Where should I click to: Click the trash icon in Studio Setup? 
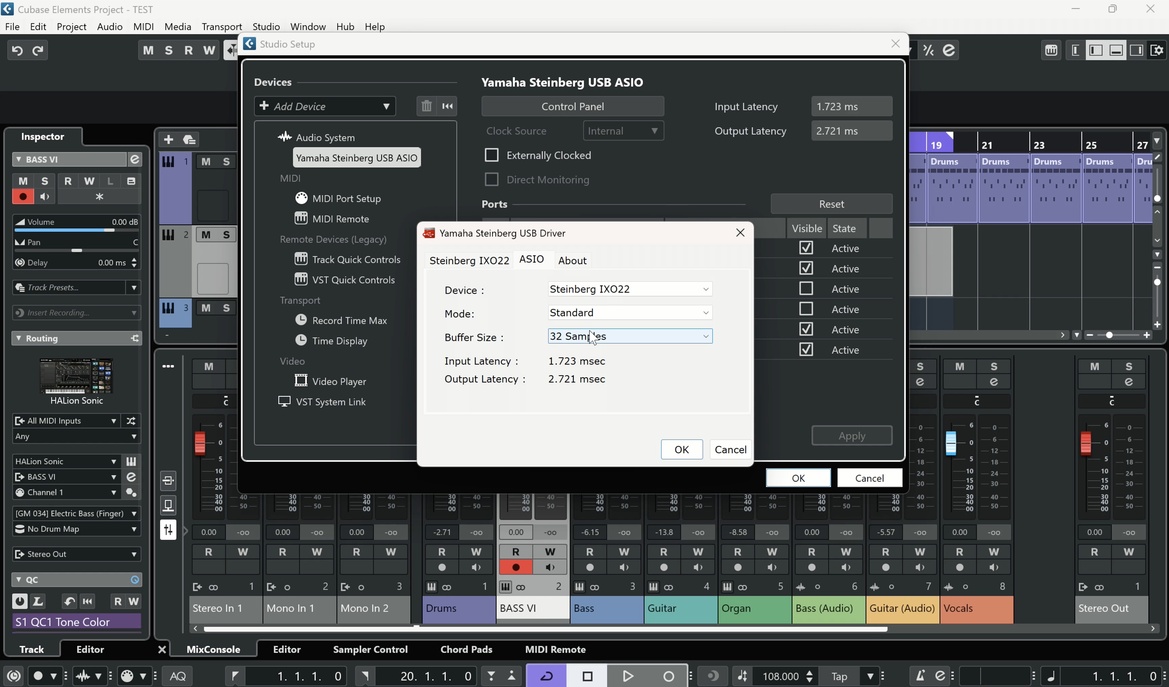(426, 106)
